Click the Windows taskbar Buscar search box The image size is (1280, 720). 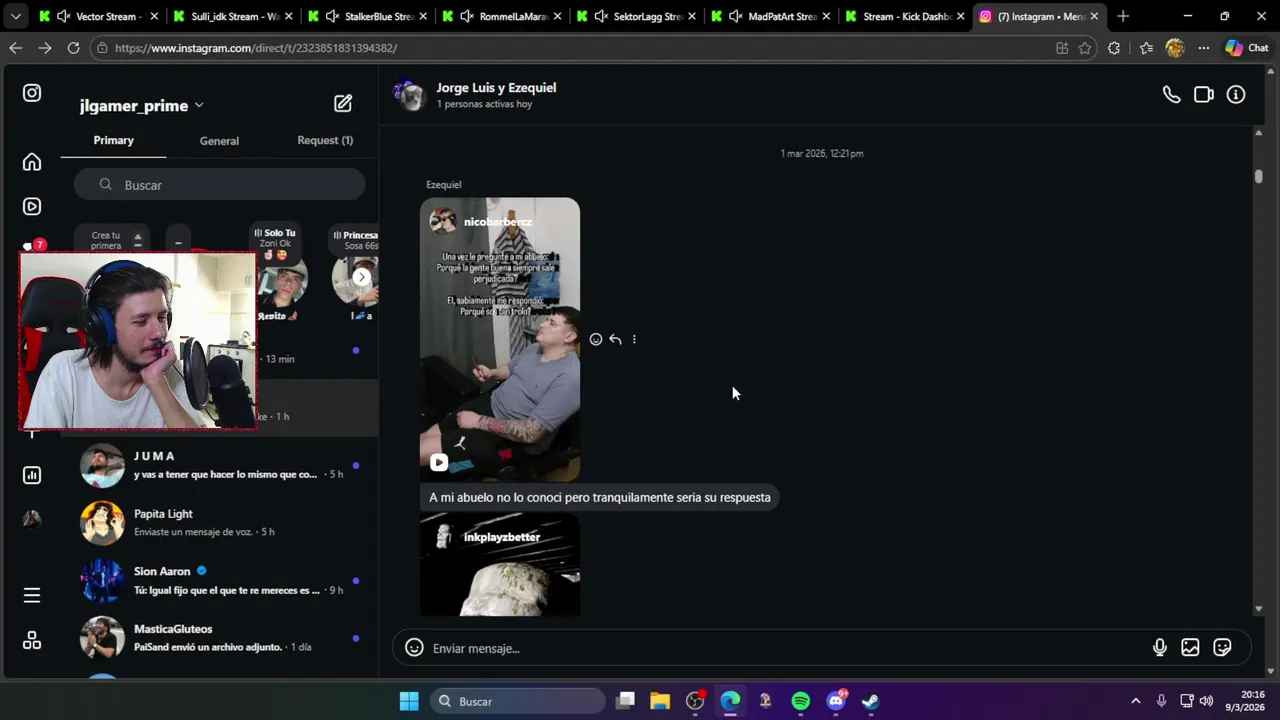[x=518, y=701]
